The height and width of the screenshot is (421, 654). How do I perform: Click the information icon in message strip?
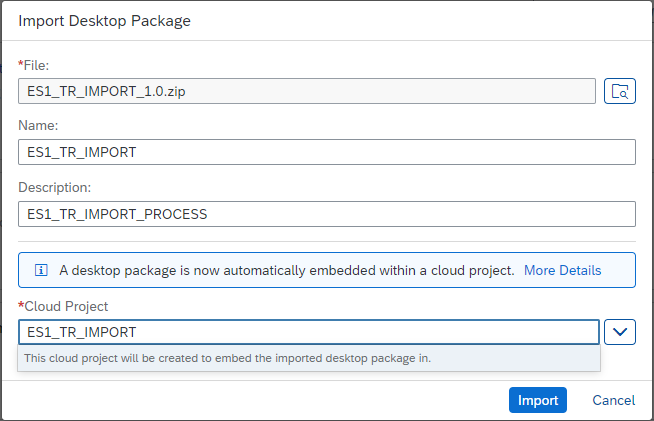click(41, 270)
